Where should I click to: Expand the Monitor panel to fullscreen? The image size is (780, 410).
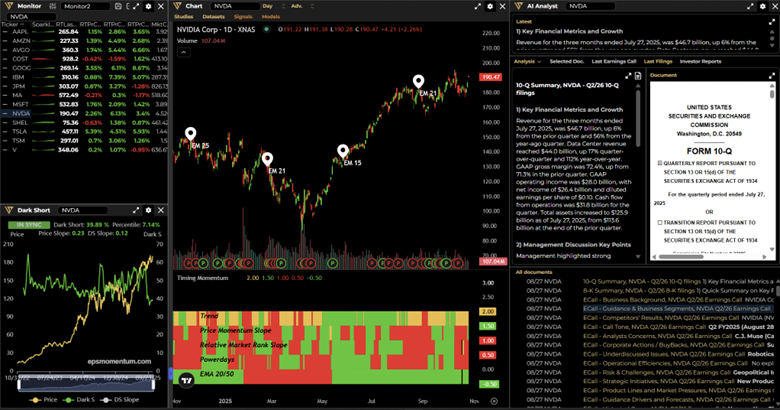pyautogui.click(x=136, y=6)
